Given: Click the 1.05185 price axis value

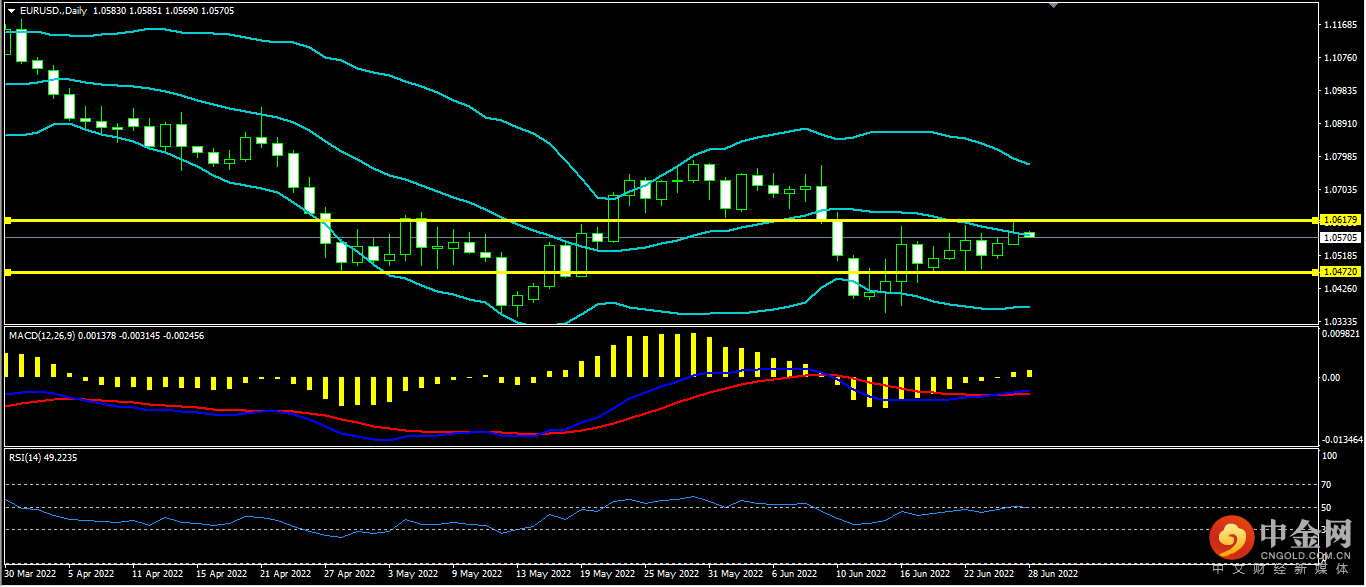Looking at the screenshot, I should point(1339,255).
